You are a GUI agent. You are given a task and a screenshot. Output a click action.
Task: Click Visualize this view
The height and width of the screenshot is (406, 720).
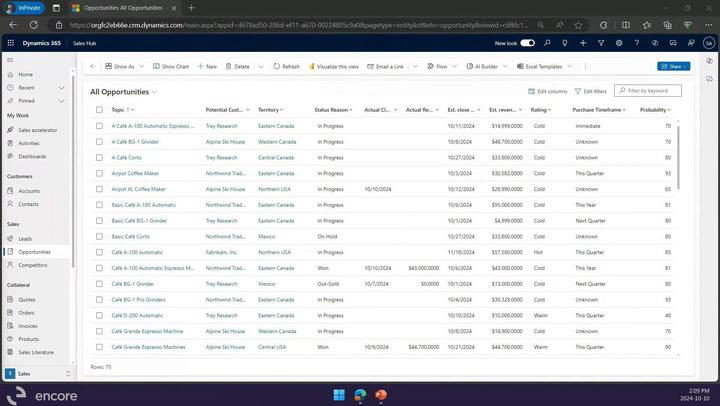334,66
